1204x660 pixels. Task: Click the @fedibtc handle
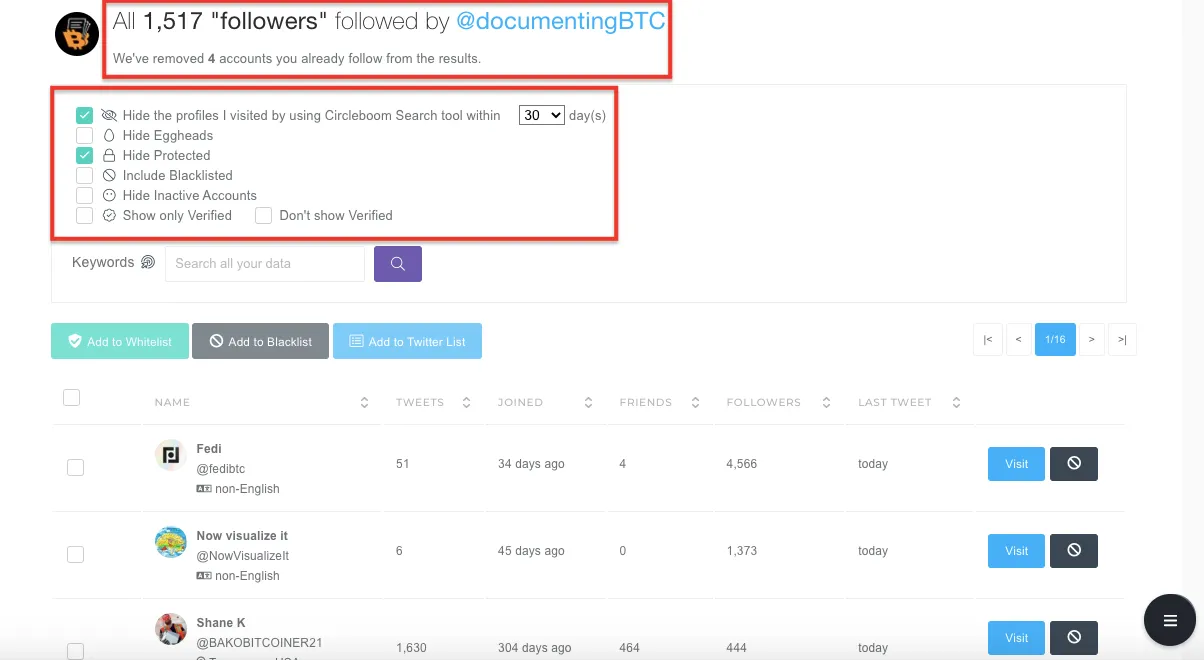[221, 469]
